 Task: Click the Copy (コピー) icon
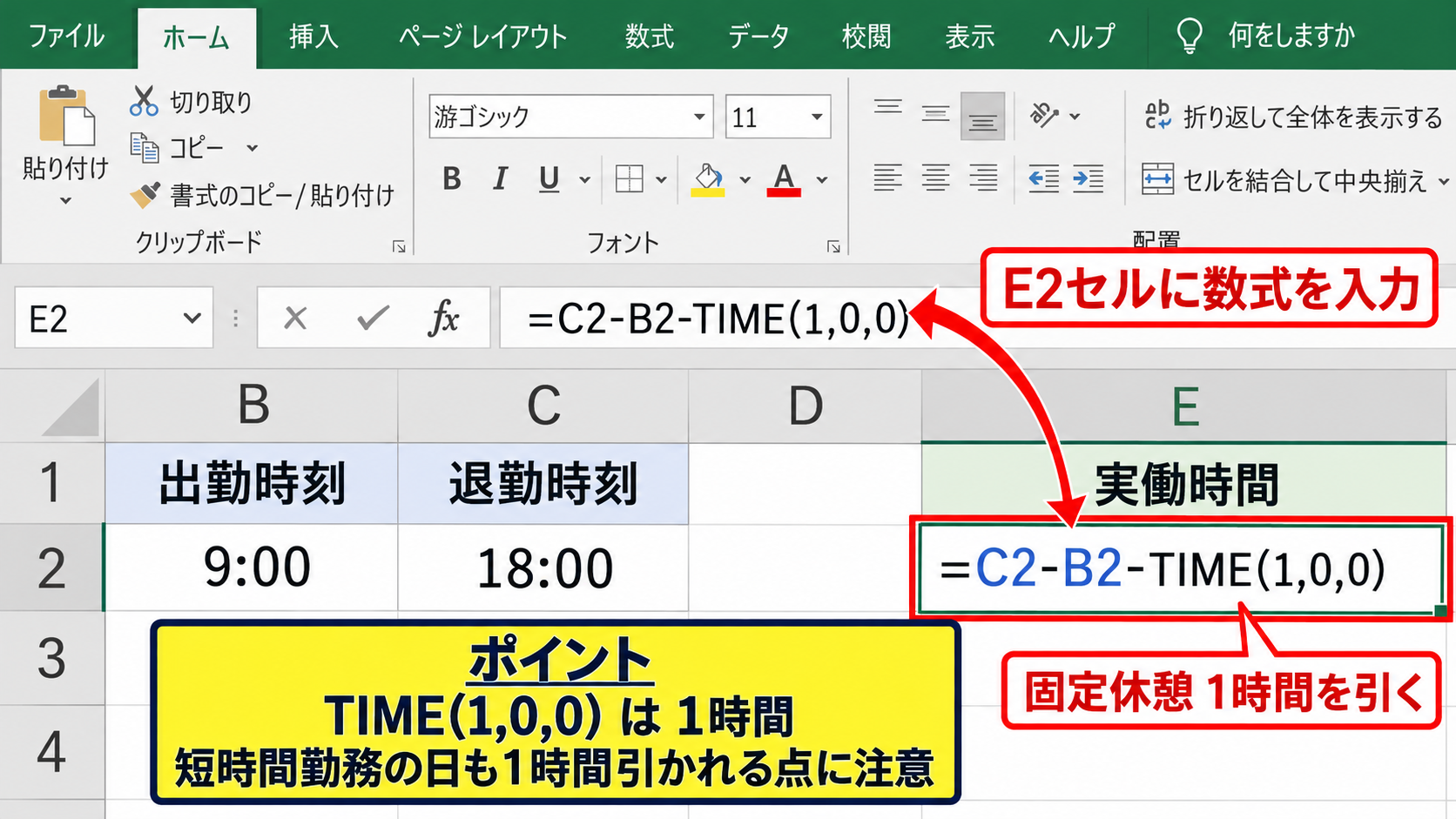pyautogui.click(x=144, y=148)
